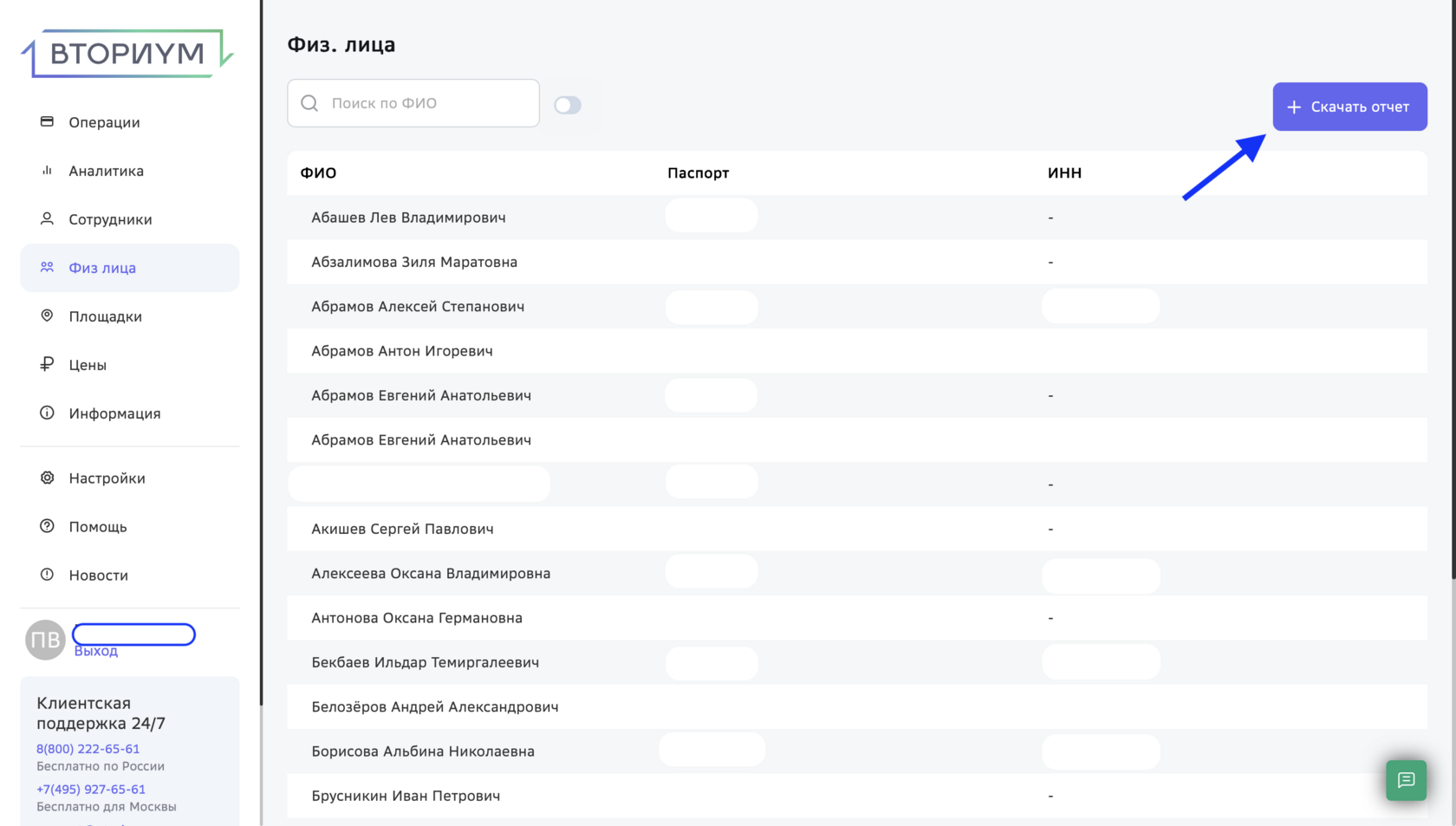Call support number 8(800) 222-65-61
Image resolution: width=1456 pixels, height=826 pixels.
[88, 749]
